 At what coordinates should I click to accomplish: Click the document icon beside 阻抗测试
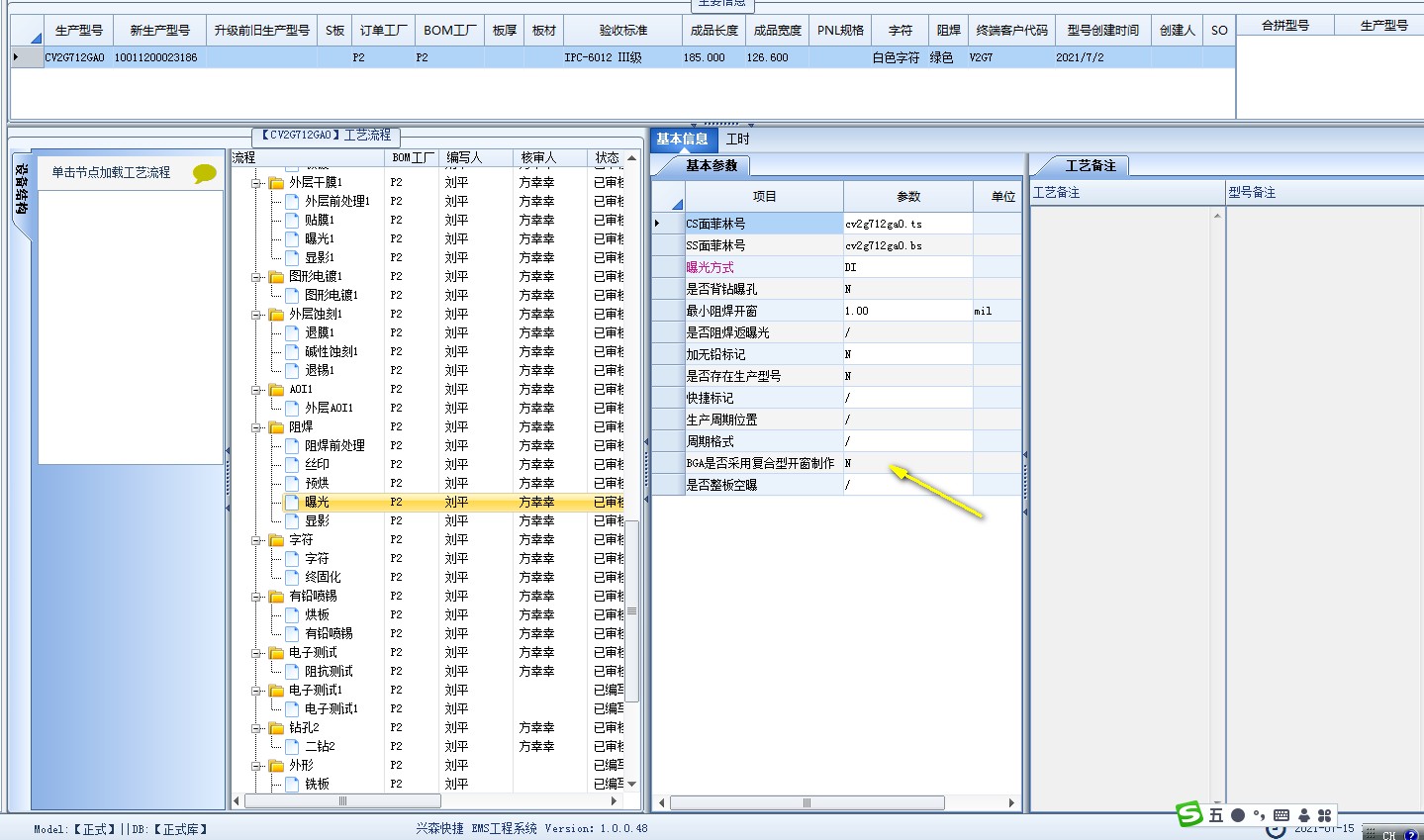click(x=293, y=671)
